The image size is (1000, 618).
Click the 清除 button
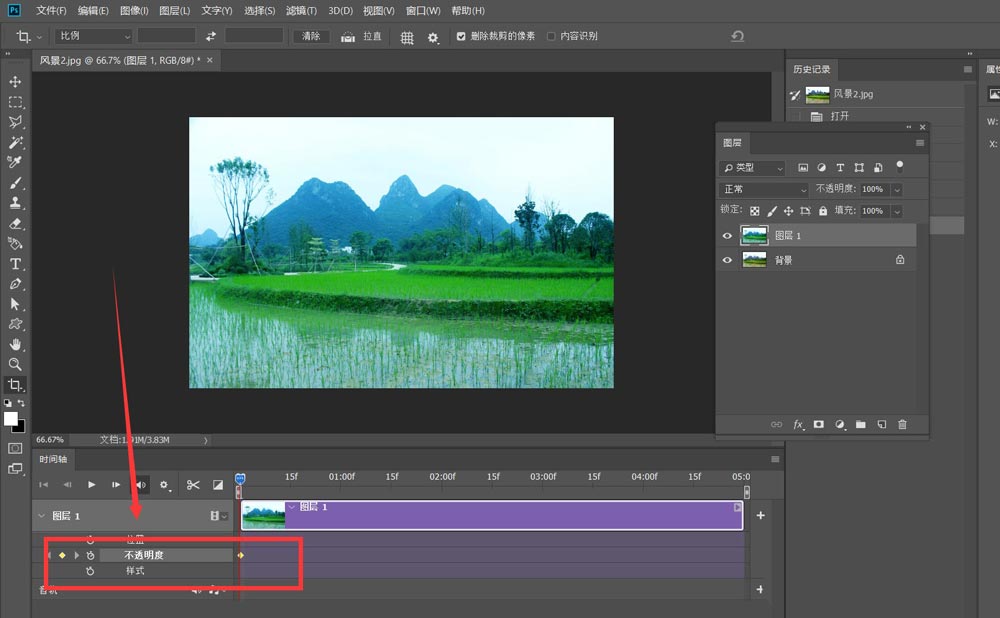click(x=311, y=36)
